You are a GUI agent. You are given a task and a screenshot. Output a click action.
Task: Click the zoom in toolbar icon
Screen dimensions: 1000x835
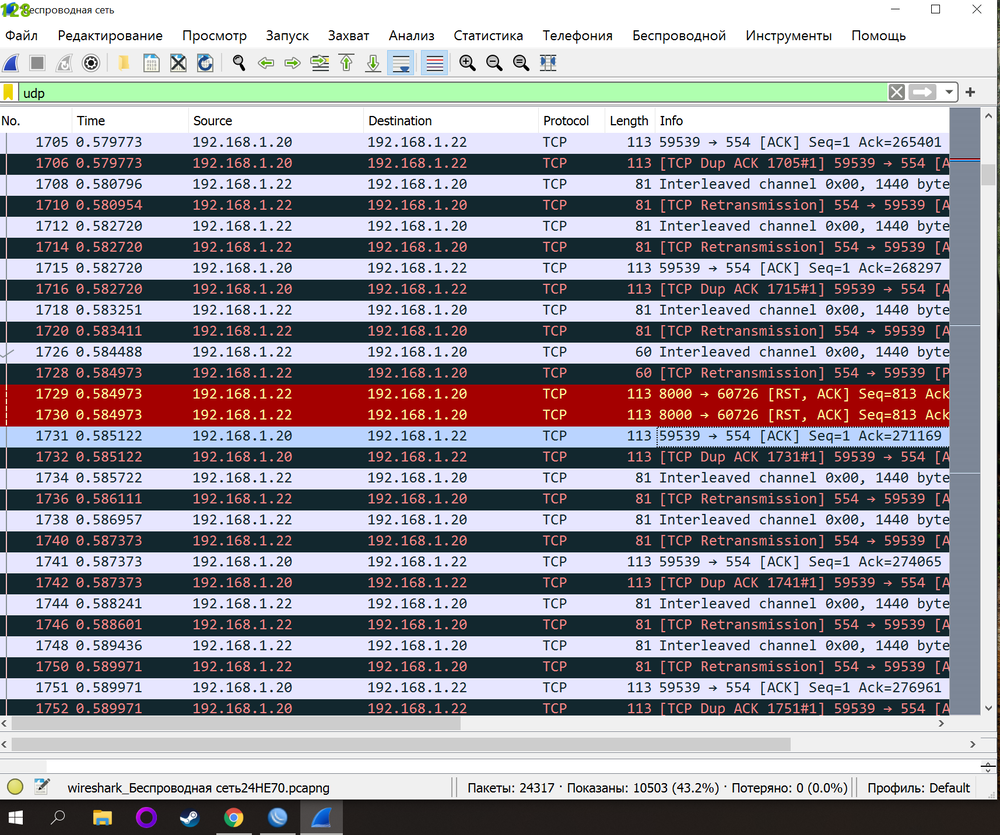pyautogui.click(x=467, y=63)
